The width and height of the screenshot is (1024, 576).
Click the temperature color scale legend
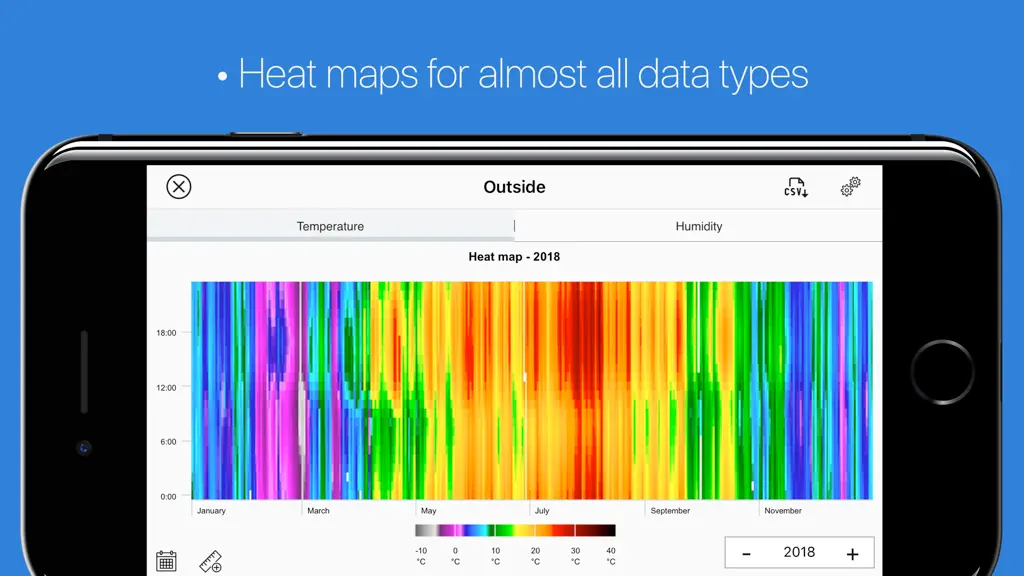[515, 530]
